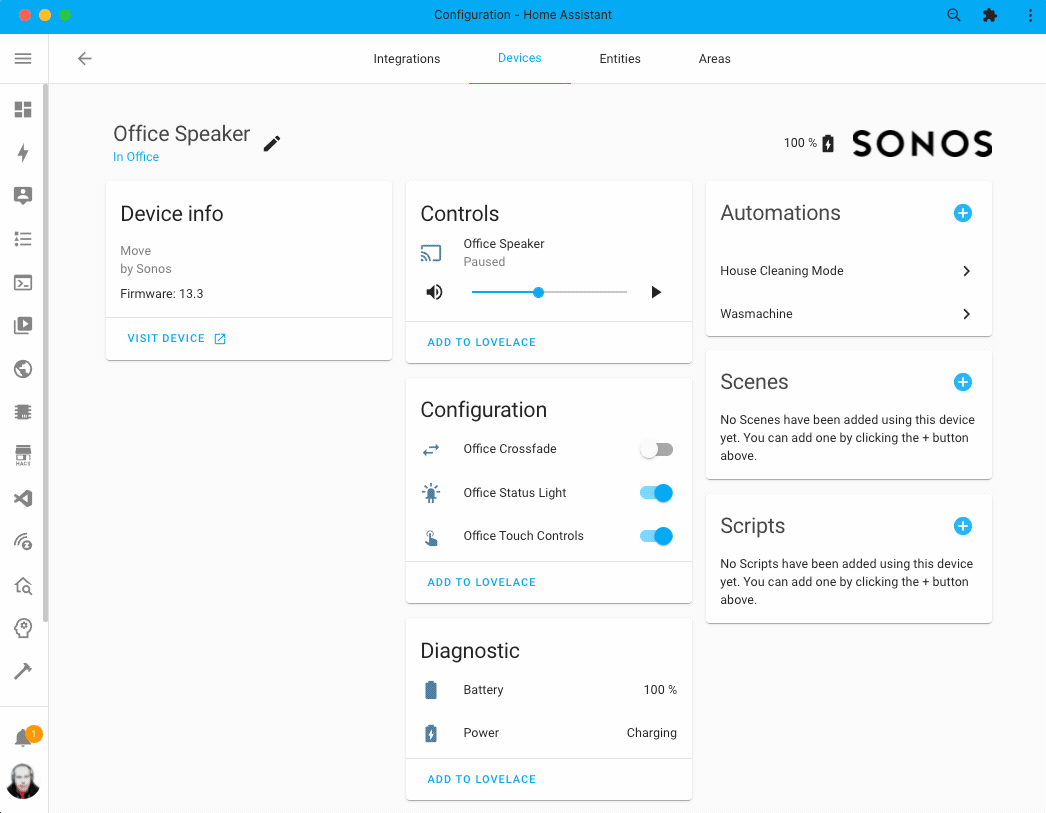Expand the Wasmachine automation
This screenshot has height=813, width=1046.
[966, 314]
